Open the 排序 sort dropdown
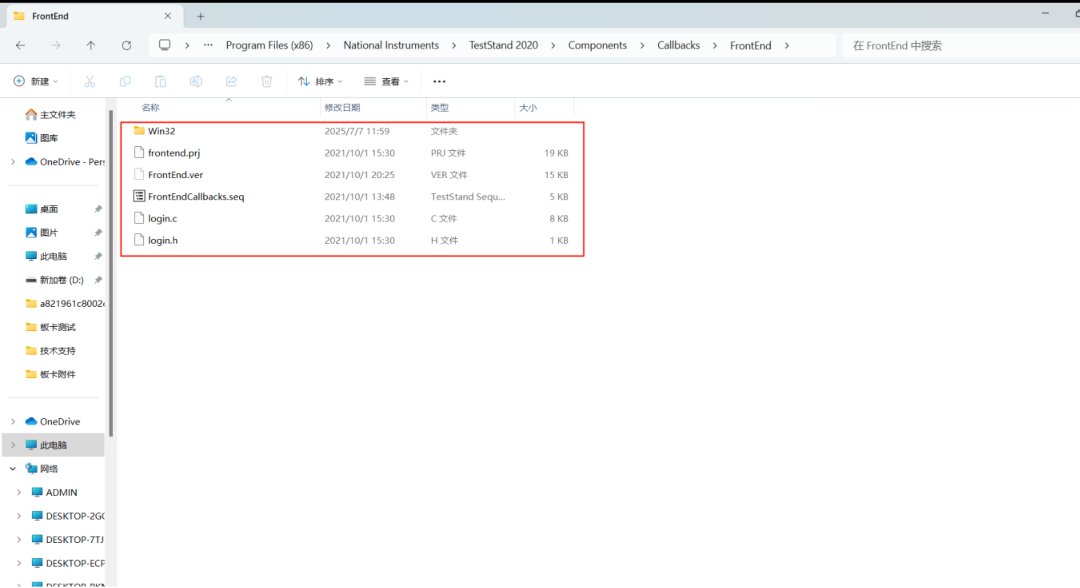 tap(320, 81)
